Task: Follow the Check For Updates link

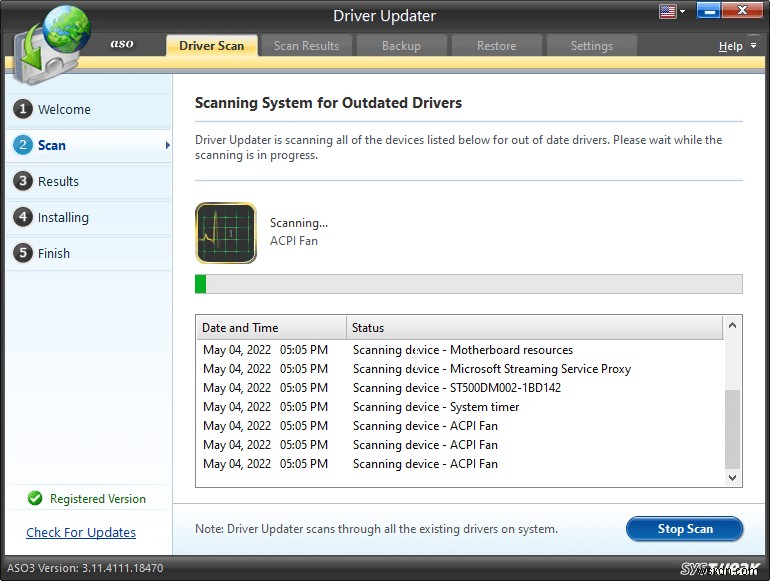Action: [x=81, y=533]
